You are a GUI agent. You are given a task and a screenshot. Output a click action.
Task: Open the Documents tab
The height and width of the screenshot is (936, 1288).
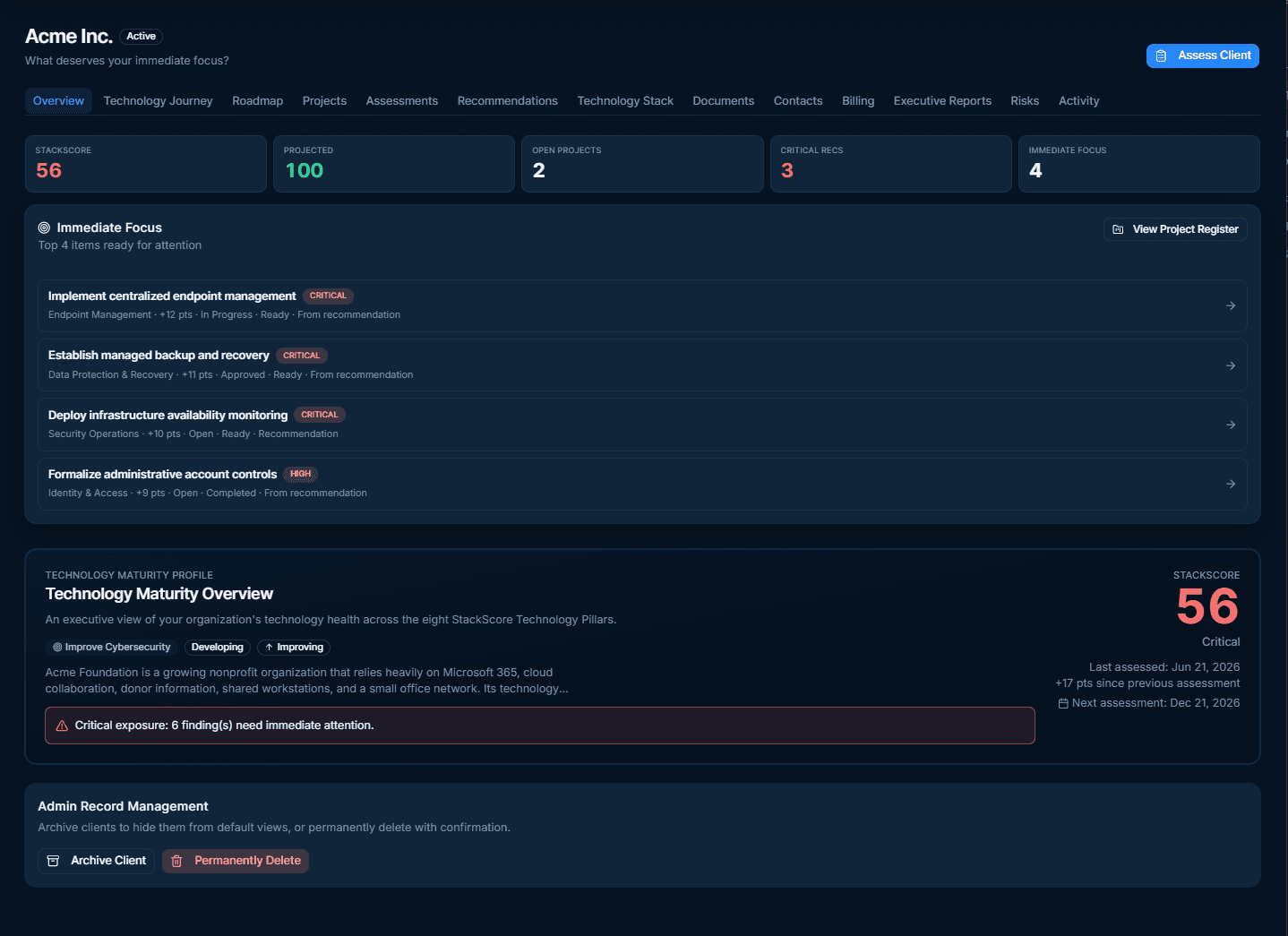723,100
